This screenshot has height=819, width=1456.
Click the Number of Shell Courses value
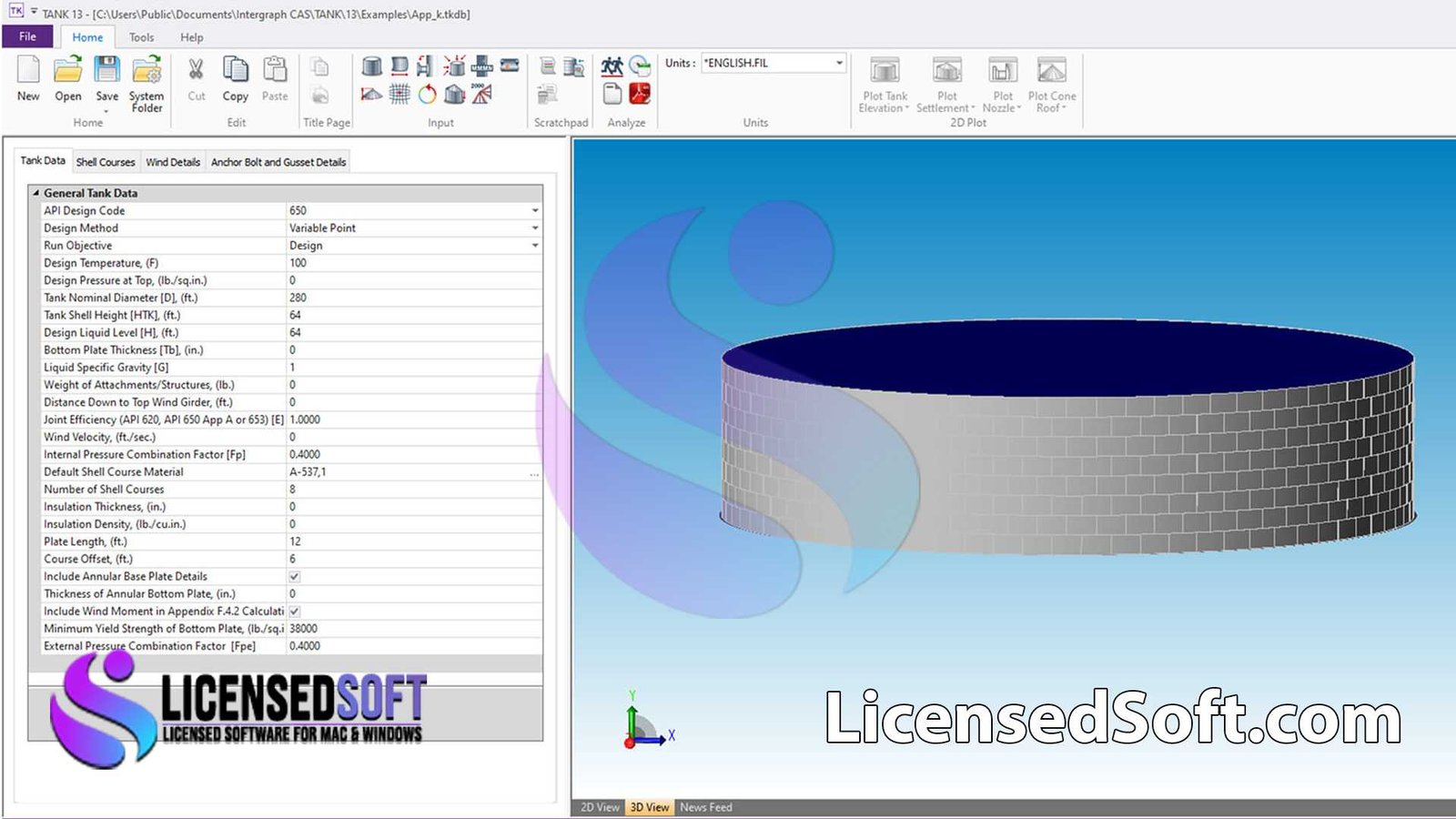click(x=415, y=490)
